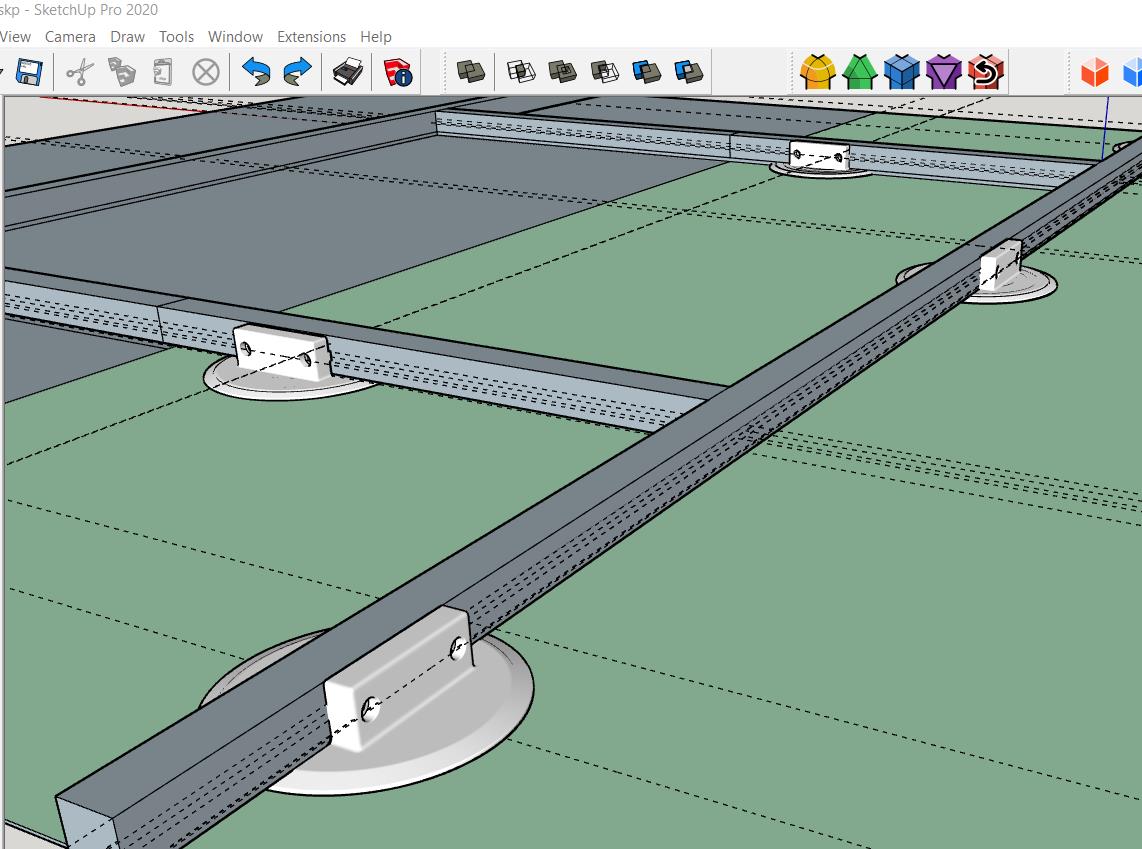Screen dimensions: 1142x849
Task: Click the blue cube extension icon
Action: (902, 71)
